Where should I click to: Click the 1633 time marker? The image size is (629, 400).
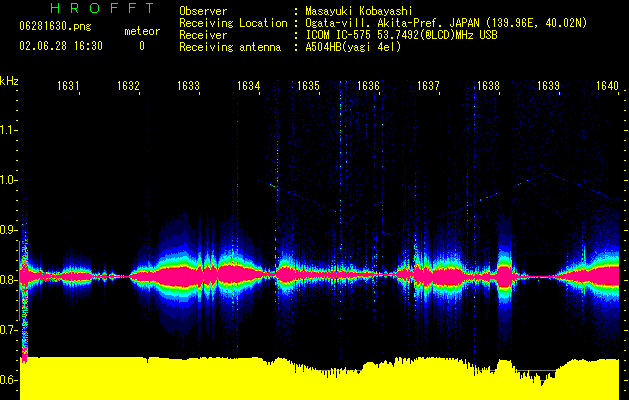click(188, 85)
